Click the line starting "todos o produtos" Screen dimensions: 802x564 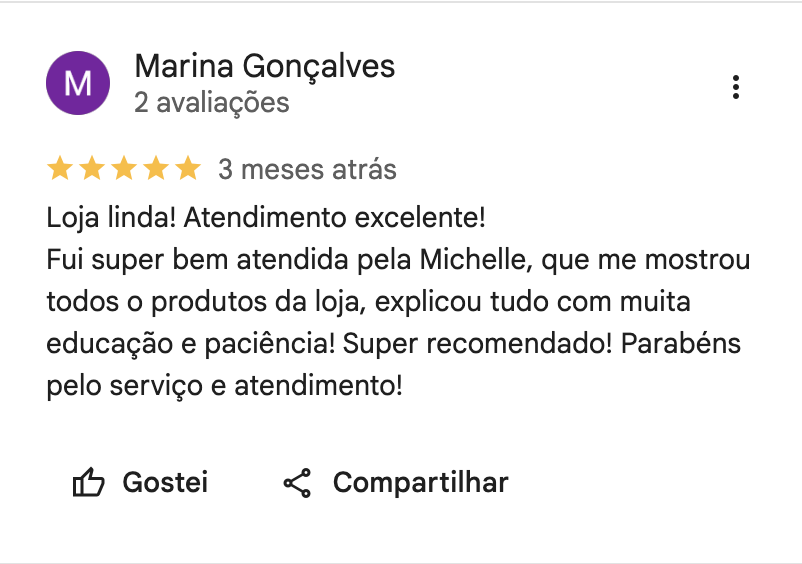368,301
